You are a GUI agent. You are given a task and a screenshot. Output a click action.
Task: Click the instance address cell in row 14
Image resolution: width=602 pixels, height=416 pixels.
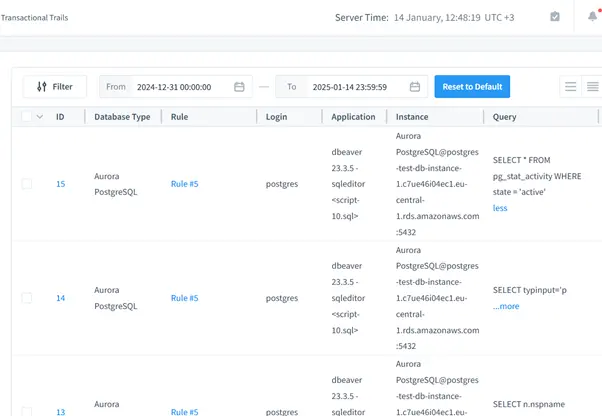click(437, 298)
